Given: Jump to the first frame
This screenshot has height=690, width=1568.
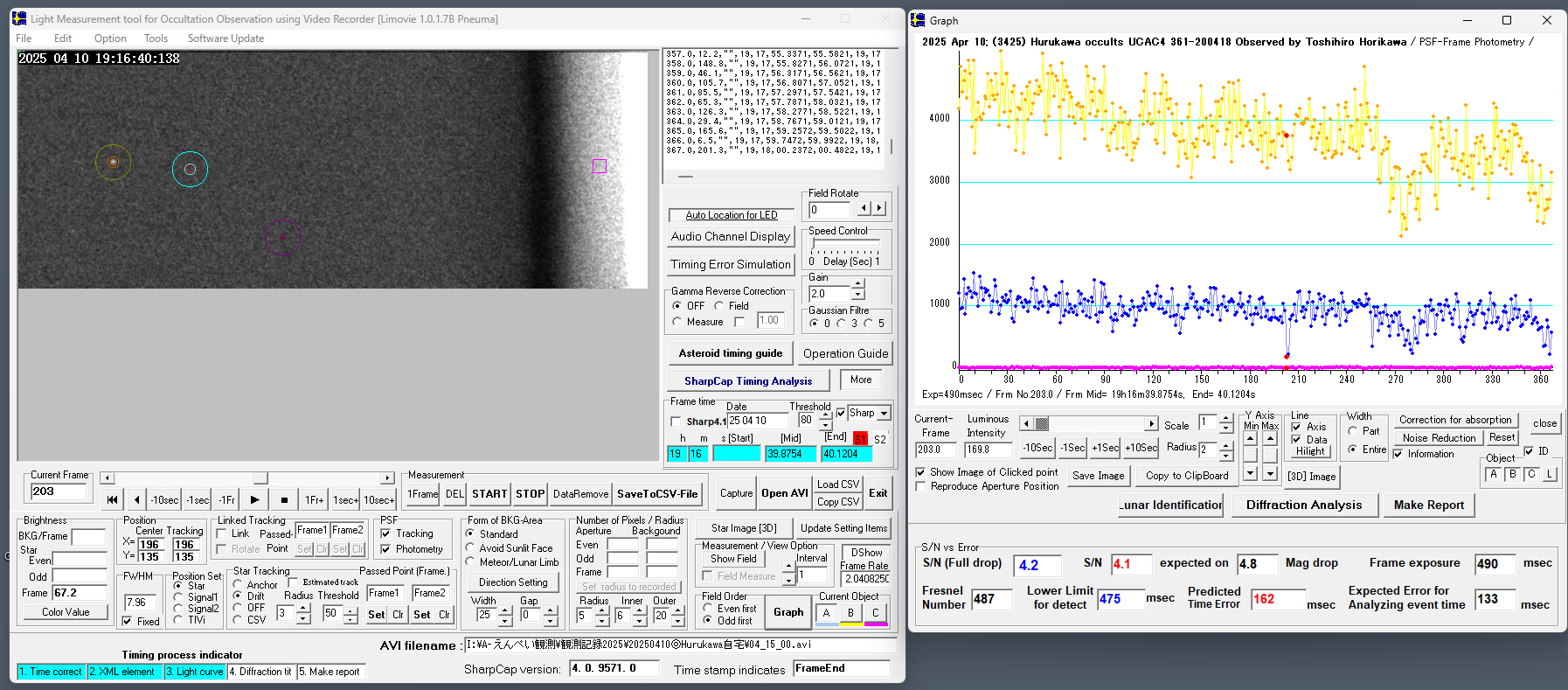Looking at the screenshot, I should [112, 500].
